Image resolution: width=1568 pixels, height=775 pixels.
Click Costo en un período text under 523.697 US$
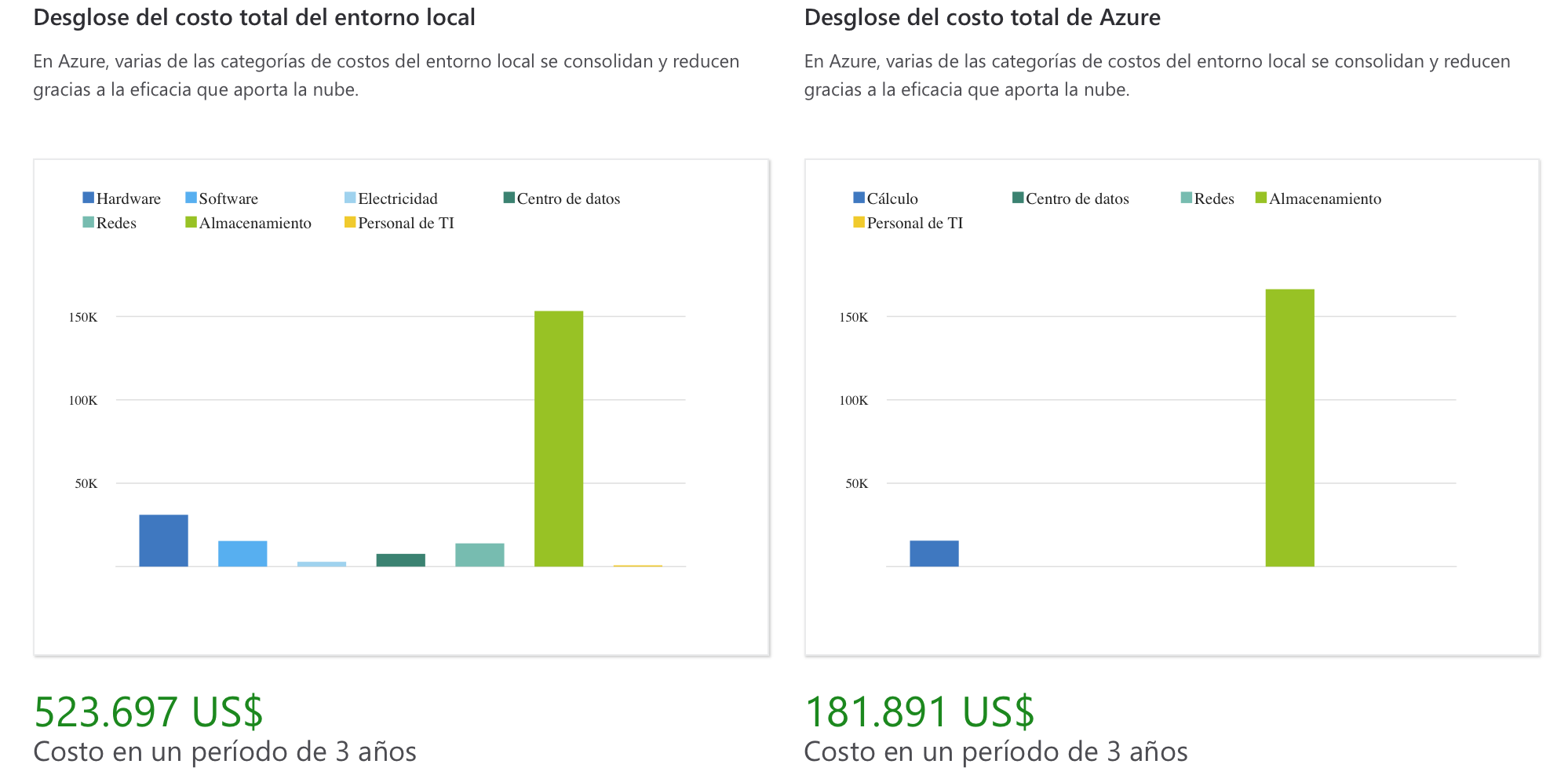225,751
